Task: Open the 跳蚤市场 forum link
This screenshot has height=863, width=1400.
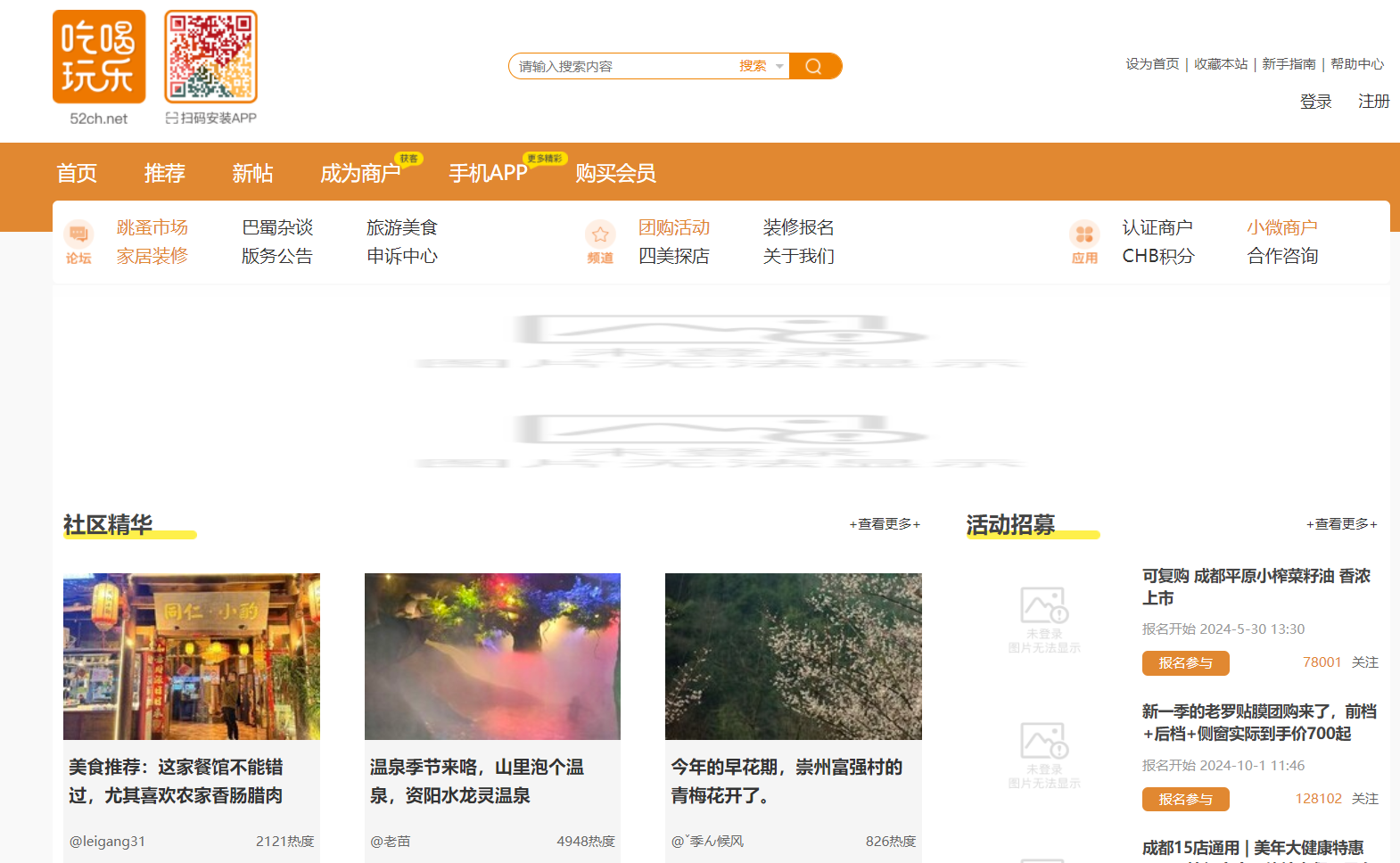Action: click(152, 227)
